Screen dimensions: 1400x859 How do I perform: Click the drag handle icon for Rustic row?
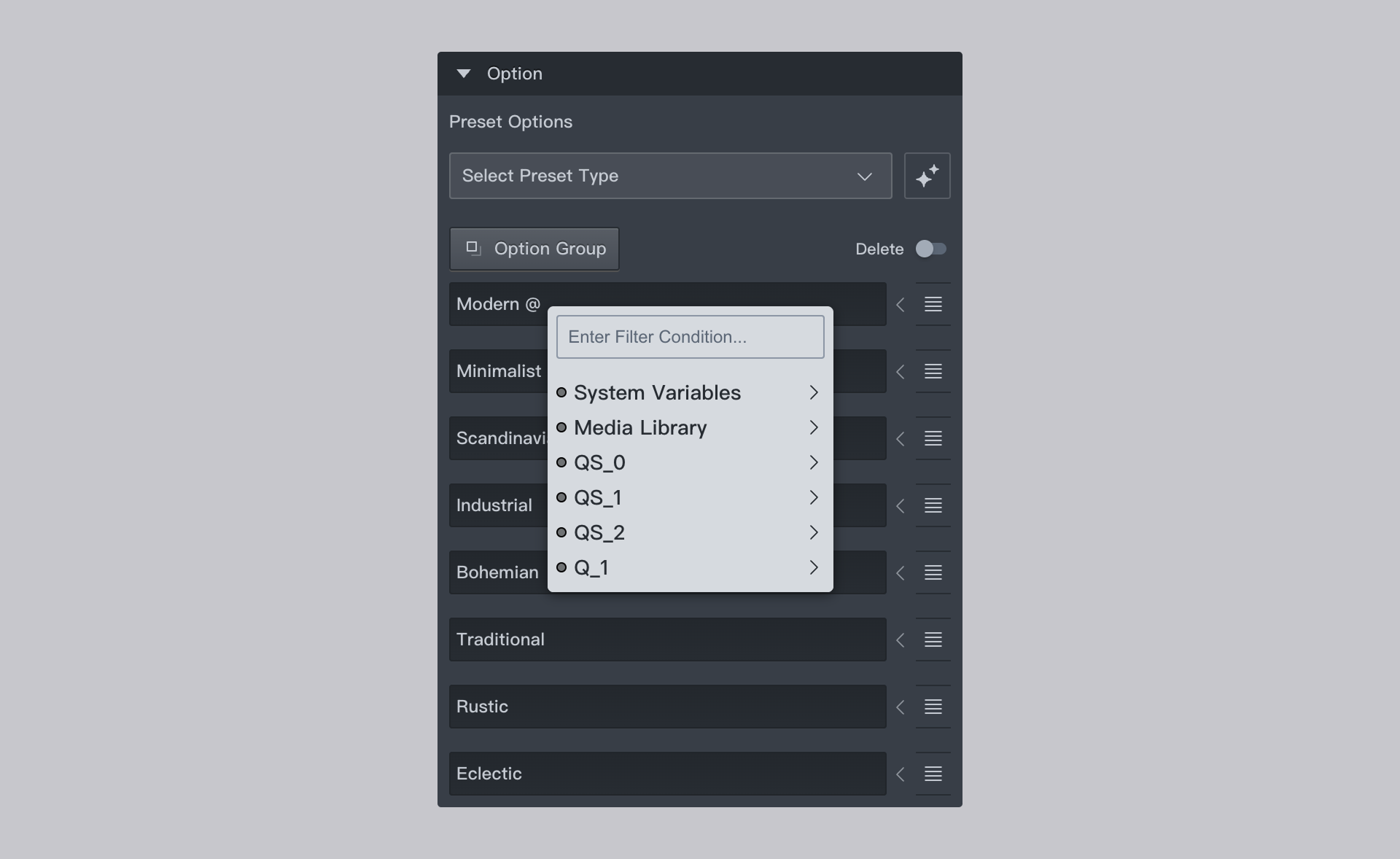[x=933, y=707]
